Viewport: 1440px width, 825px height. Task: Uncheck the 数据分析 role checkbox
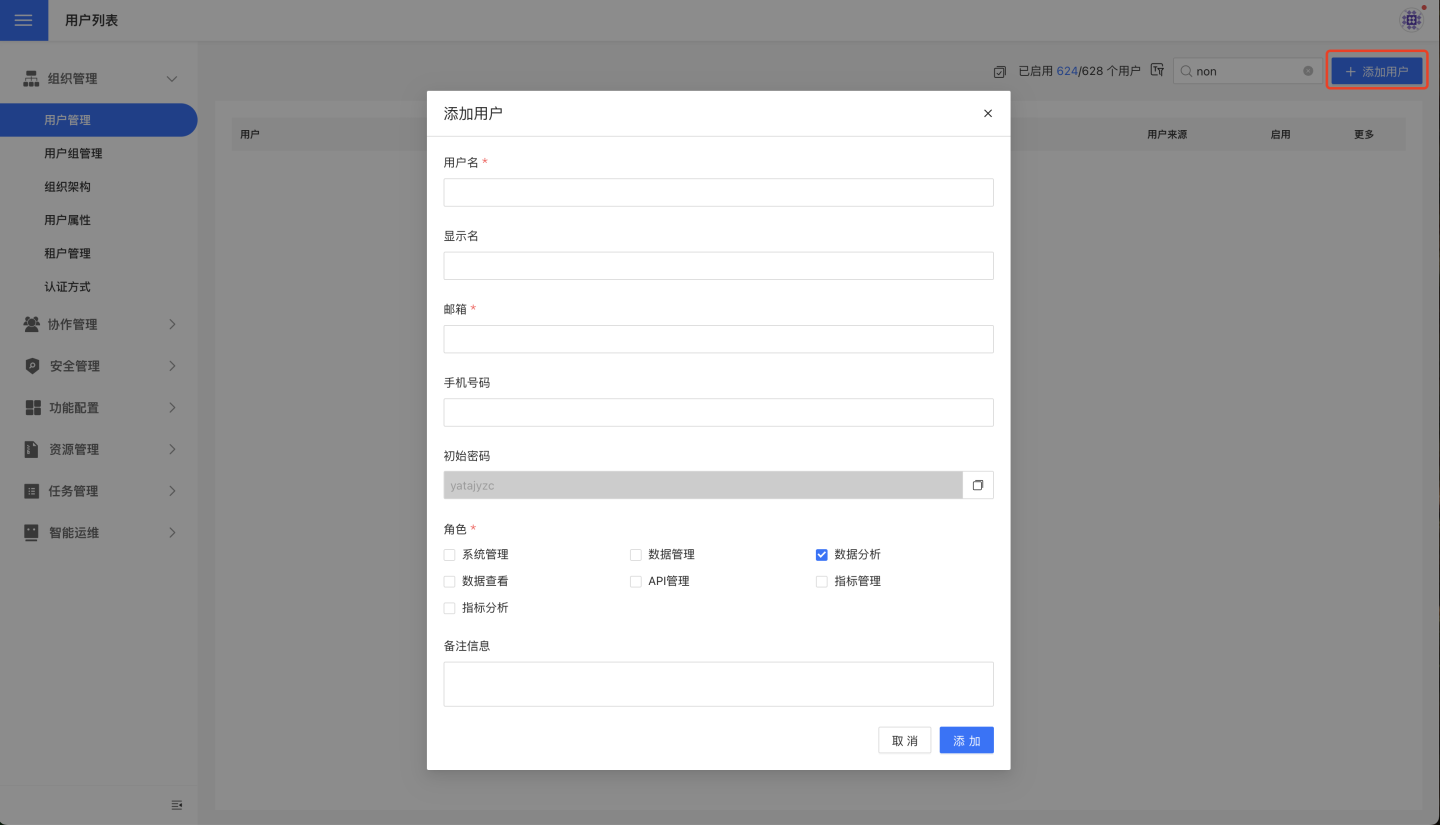click(822, 555)
